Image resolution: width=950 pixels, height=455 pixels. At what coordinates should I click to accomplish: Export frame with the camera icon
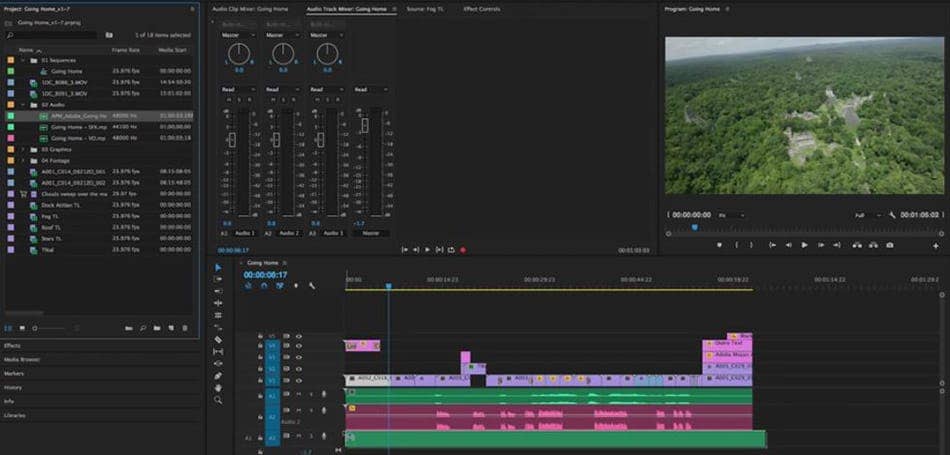[889, 245]
